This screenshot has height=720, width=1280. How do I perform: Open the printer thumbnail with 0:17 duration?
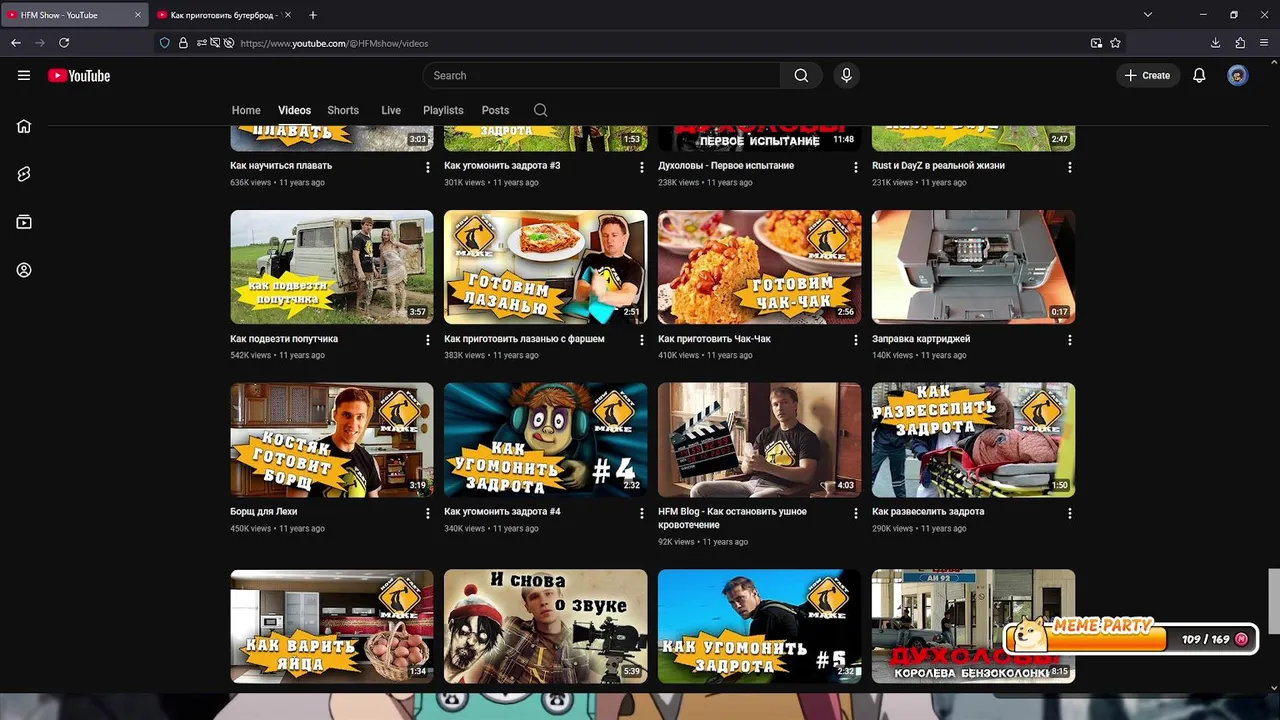(x=973, y=267)
